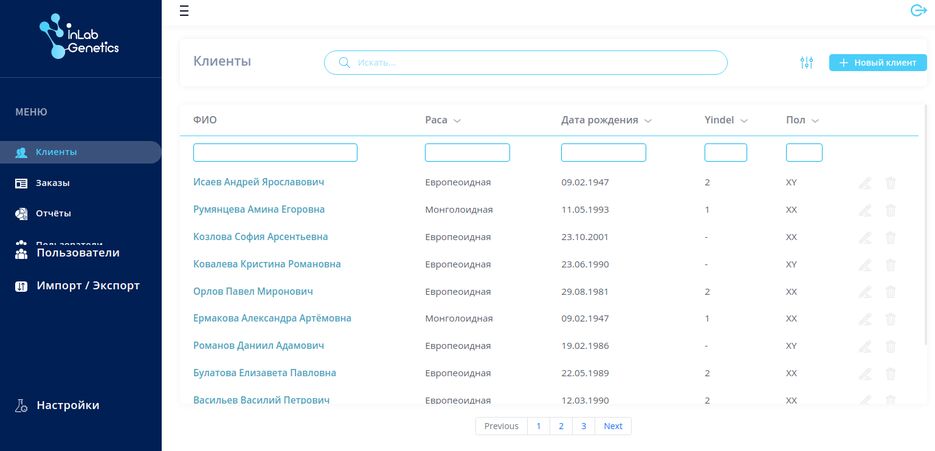Viewport: 935px width, 451px height.
Task: Go to the Next page of results
Action: 613,426
